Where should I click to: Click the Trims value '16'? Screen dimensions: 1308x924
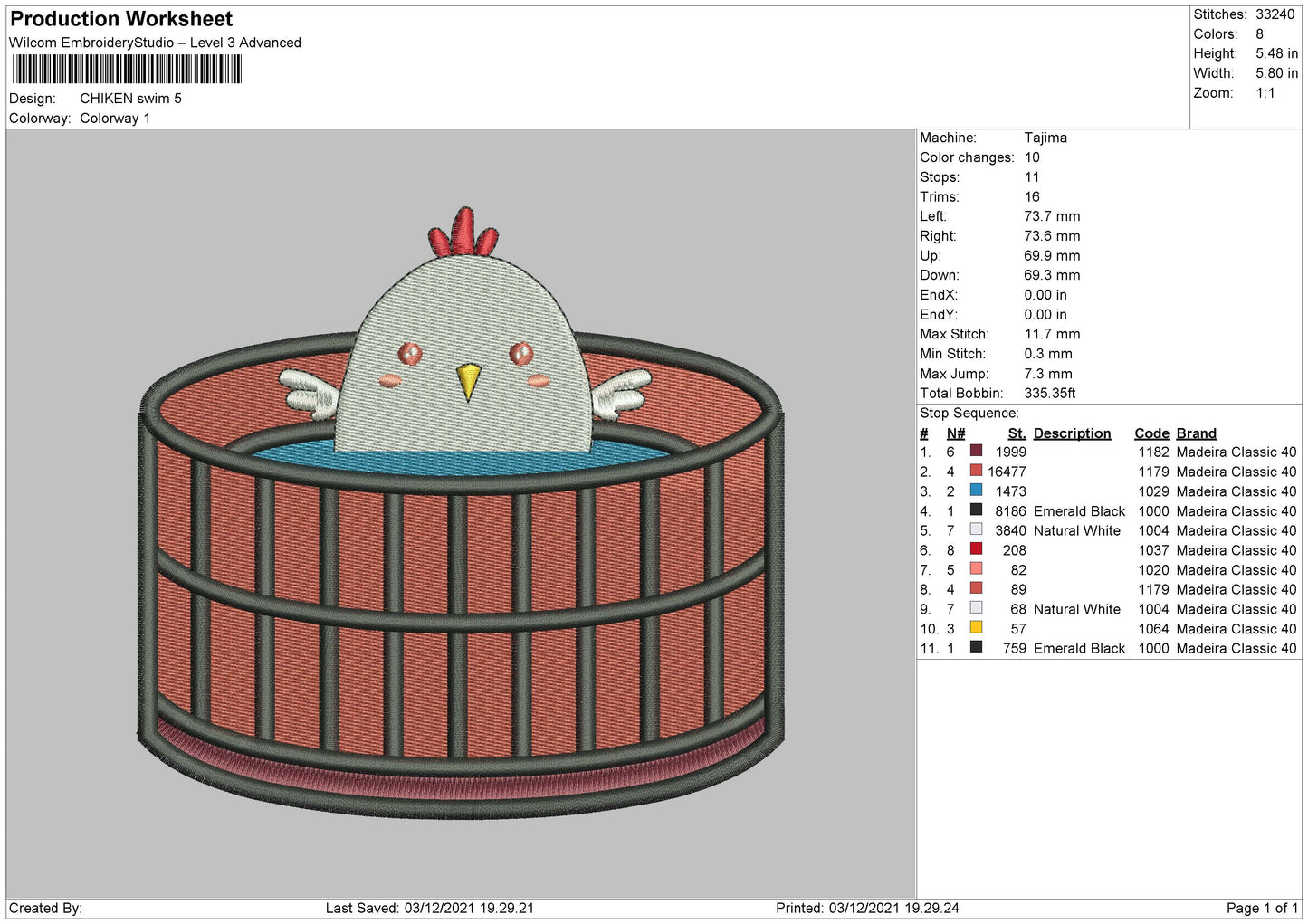pyautogui.click(x=1032, y=197)
